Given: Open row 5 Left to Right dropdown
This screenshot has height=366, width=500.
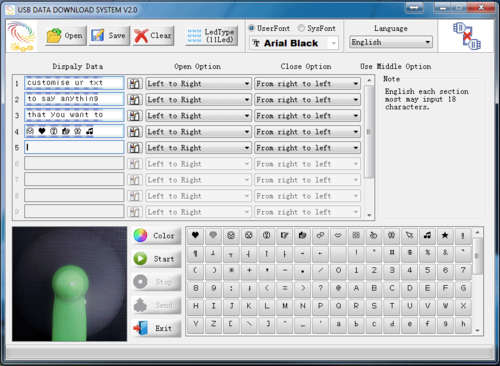Looking at the screenshot, I should point(198,148).
